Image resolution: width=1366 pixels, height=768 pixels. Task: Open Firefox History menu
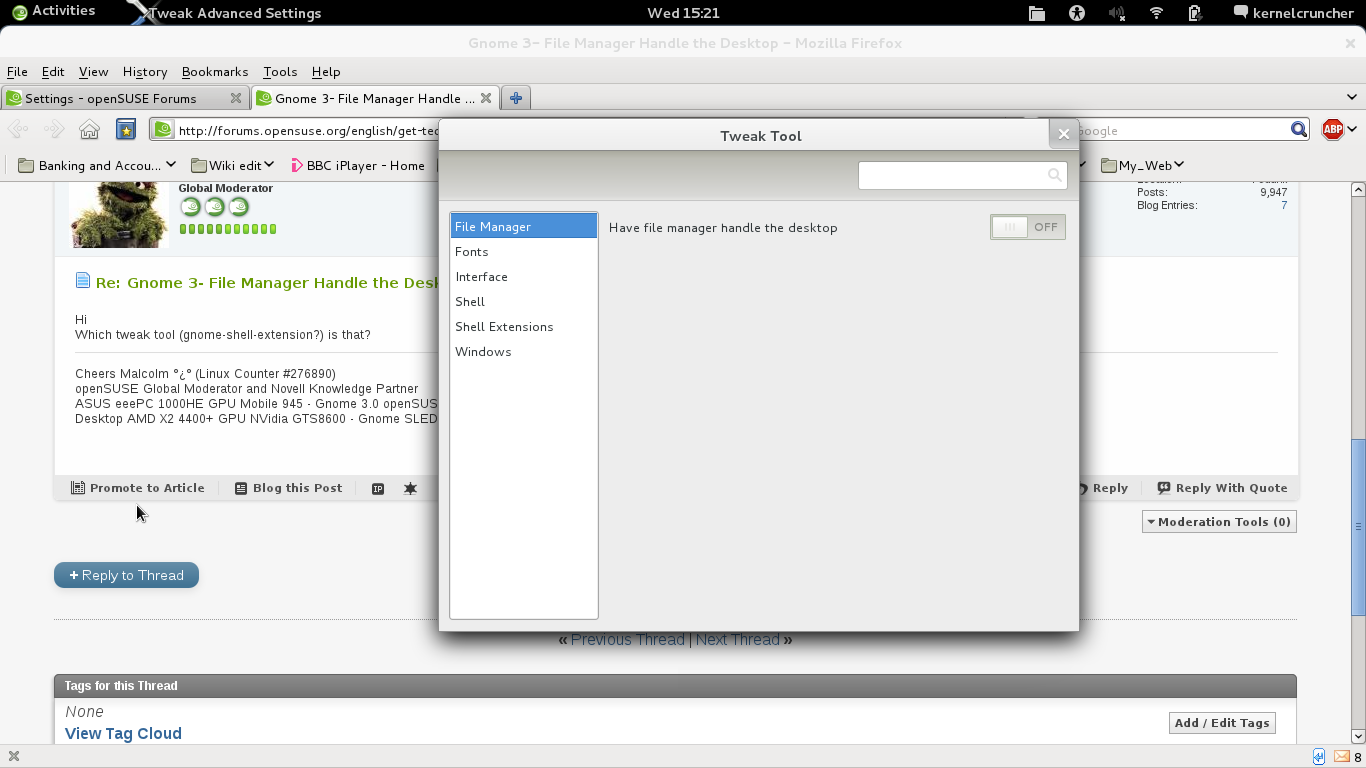[145, 72]
